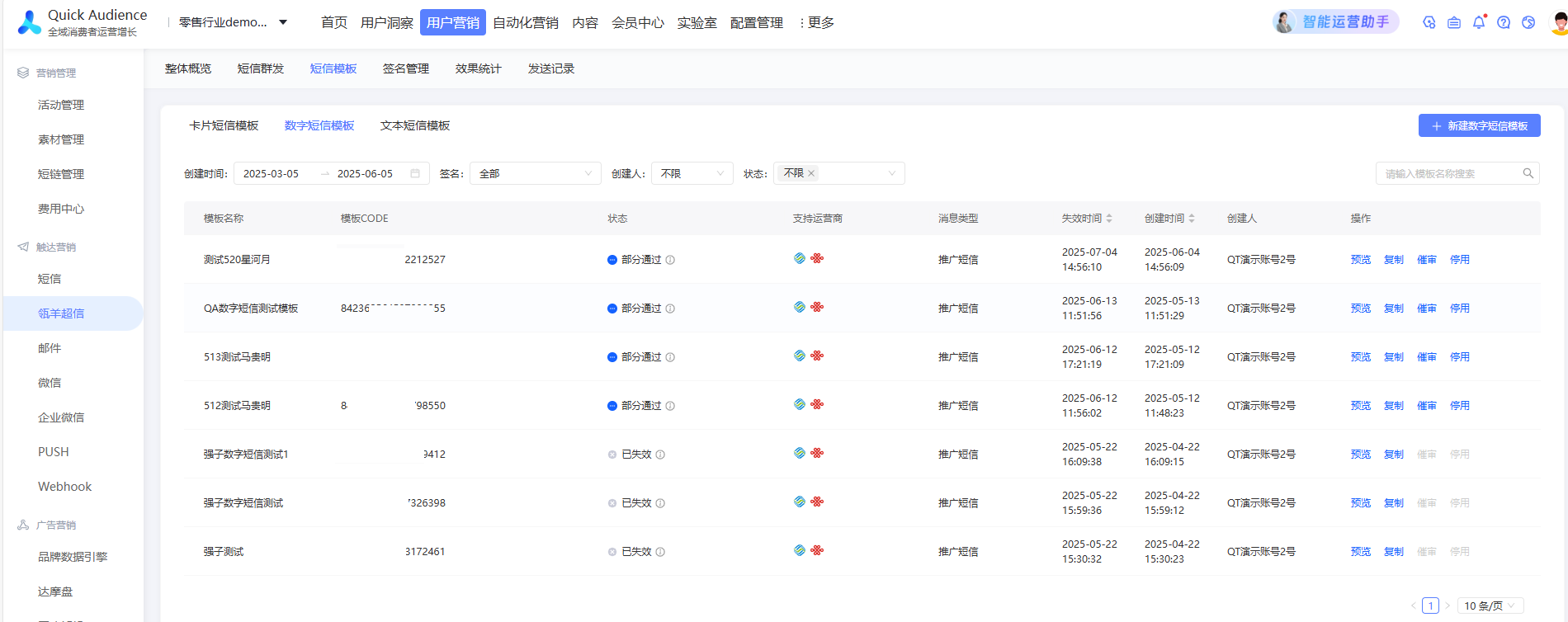Open the 创建人 dropdown
Viewport: 1568px width, 622px height.
point(692,173)
